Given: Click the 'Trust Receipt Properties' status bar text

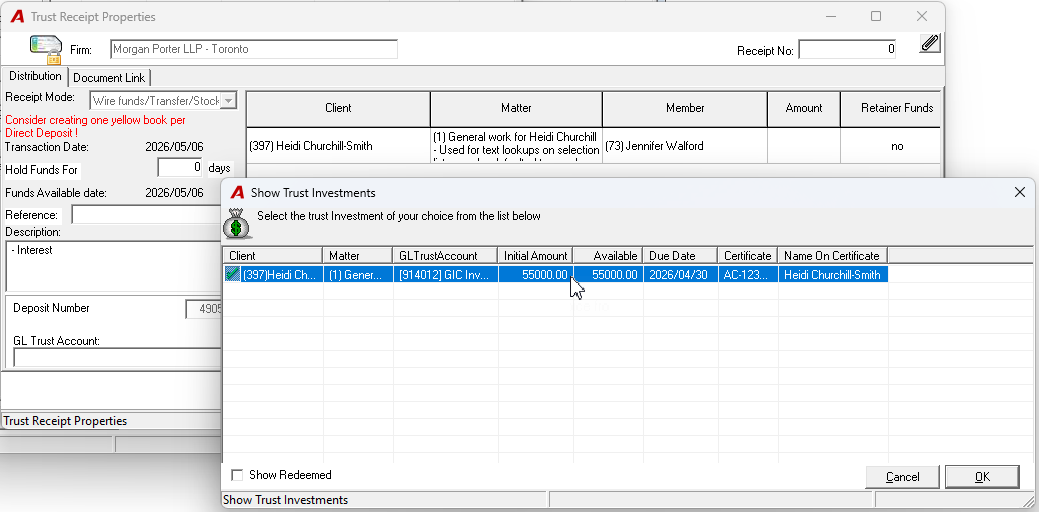Looking at the screenshot, I should click(x=66, y=421).
